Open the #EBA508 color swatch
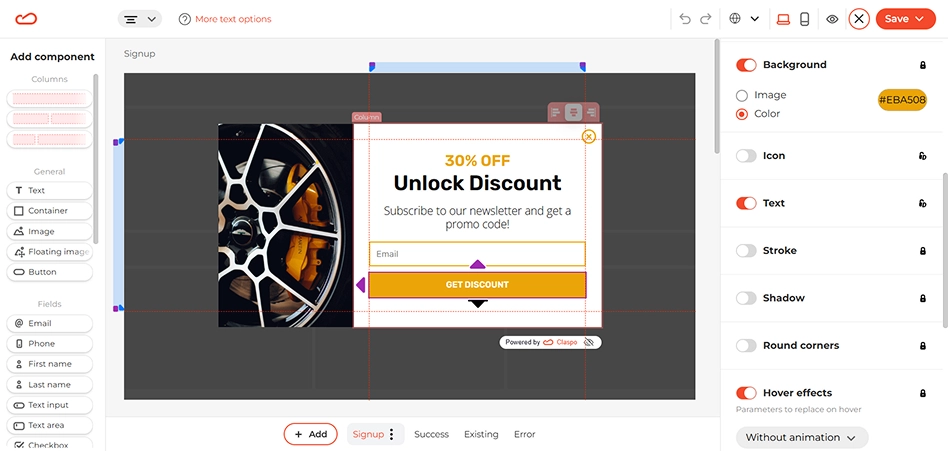 tap(902, 100)
